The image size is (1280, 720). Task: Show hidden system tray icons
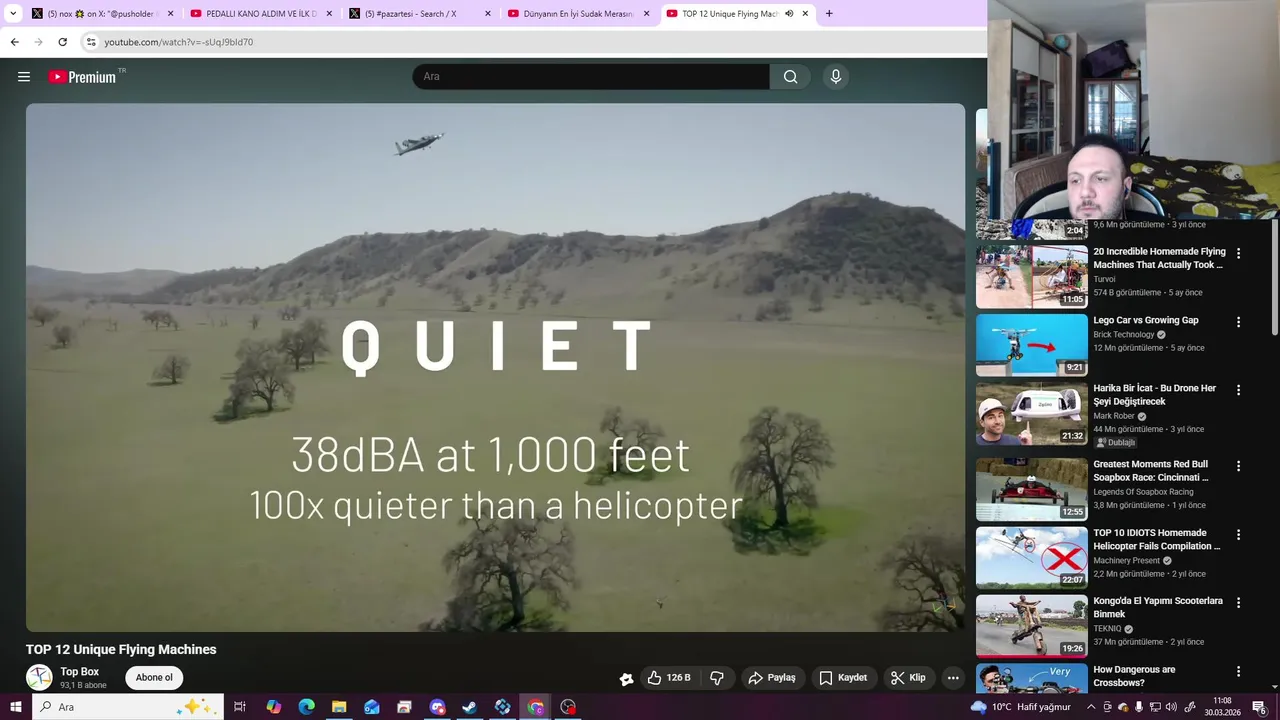1091,707
